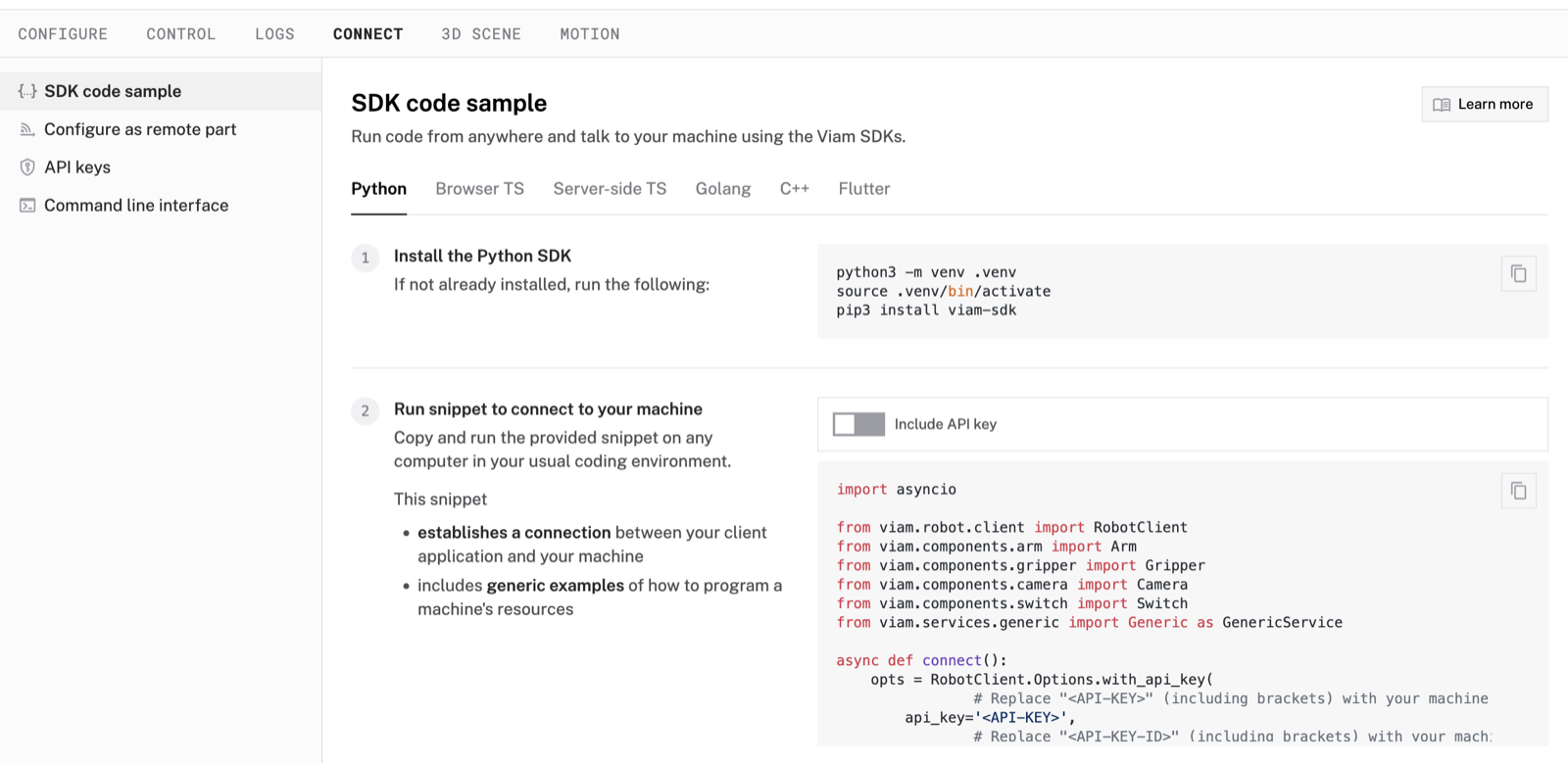Click the RobotClient import line
The width and height of the screenshot is (1568, 763).
pyautogui.click(x=1011, y=528)
